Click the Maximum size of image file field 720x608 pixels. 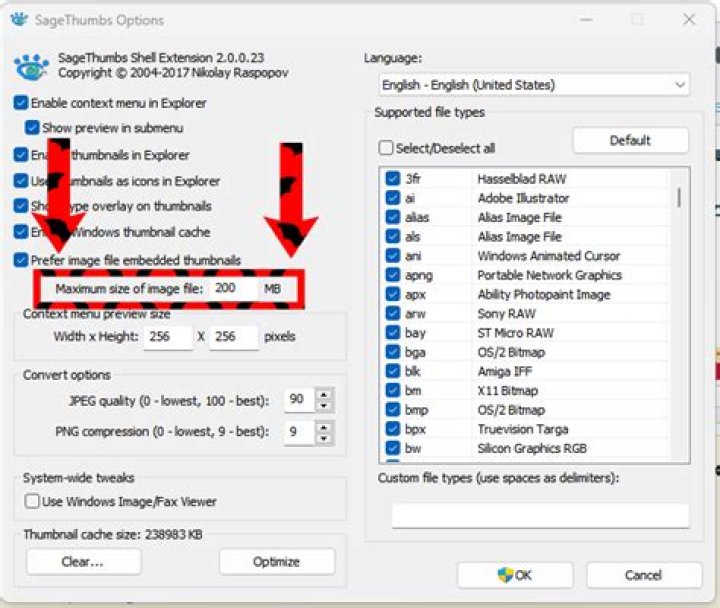233,288
